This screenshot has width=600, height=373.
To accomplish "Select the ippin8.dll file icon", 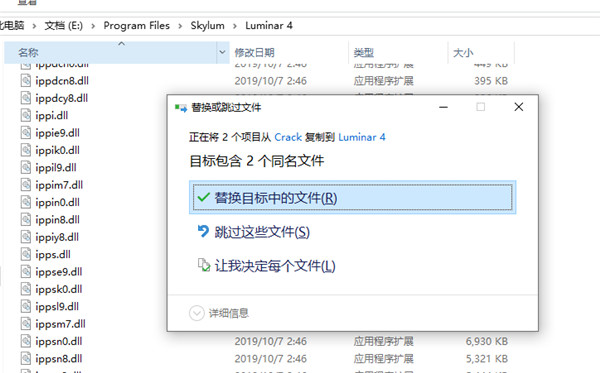I will click(26, 220).
